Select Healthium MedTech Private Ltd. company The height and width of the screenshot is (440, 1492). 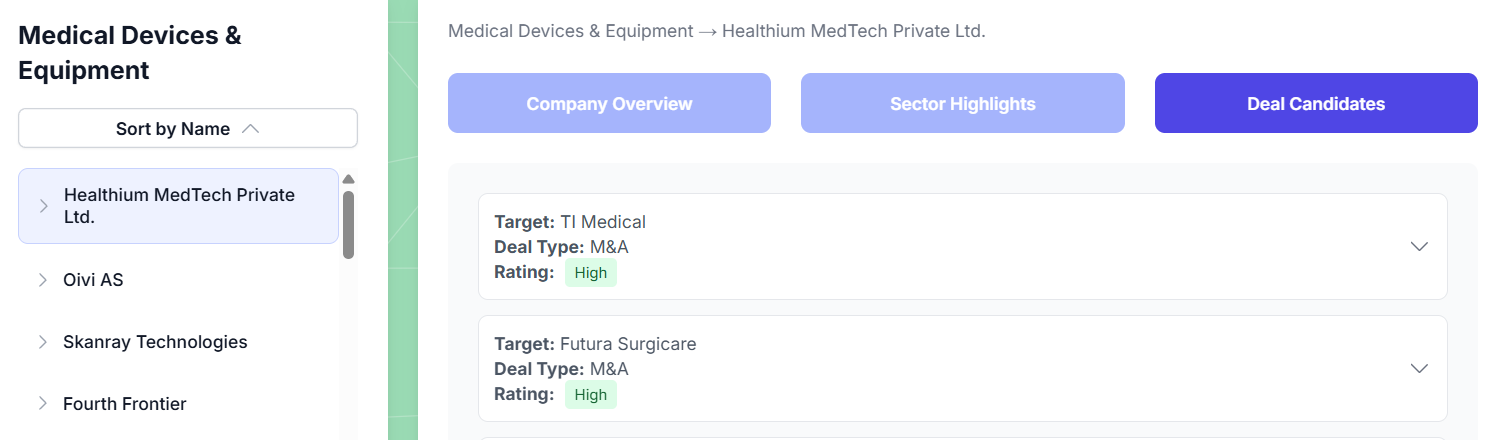pos(180,205)
